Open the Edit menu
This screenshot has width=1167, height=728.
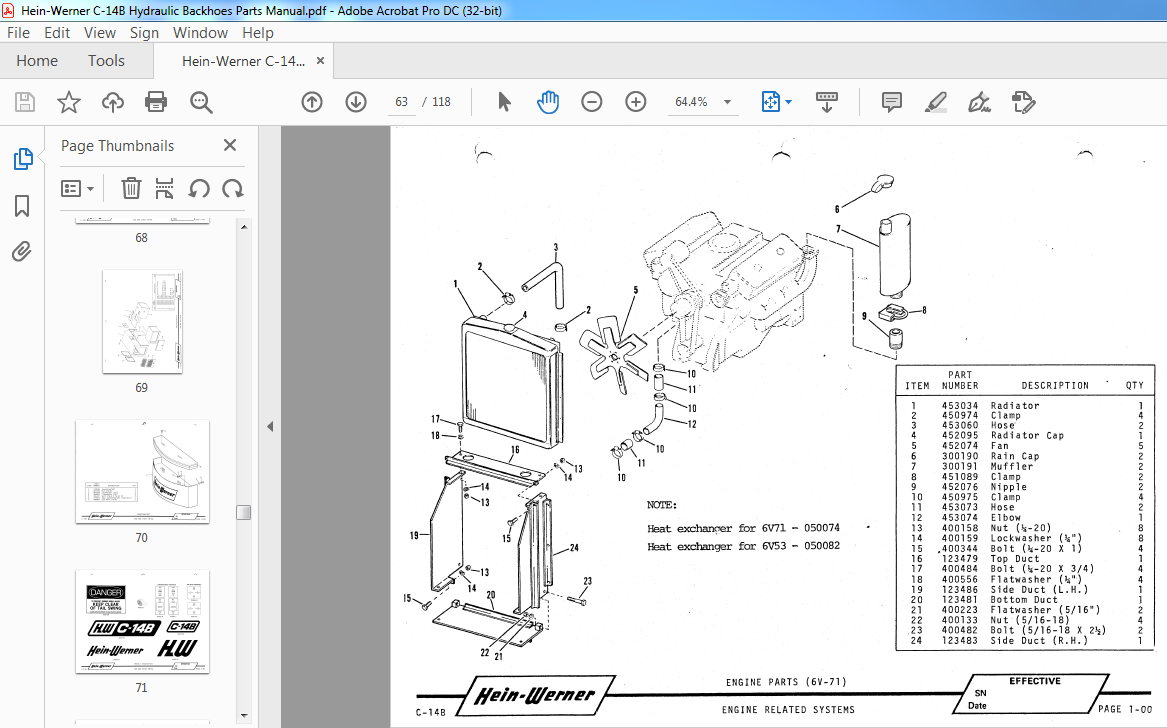pos(57,33)
